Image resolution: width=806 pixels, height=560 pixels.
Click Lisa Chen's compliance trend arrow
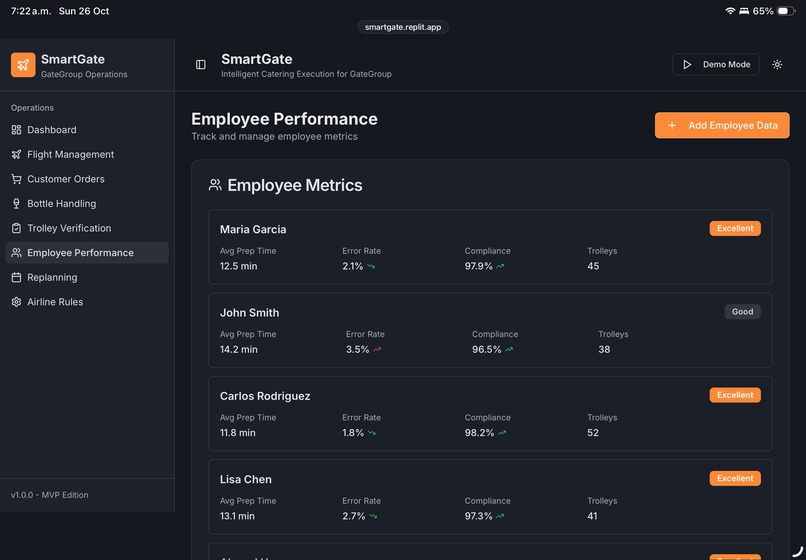(x=500, y=516)
